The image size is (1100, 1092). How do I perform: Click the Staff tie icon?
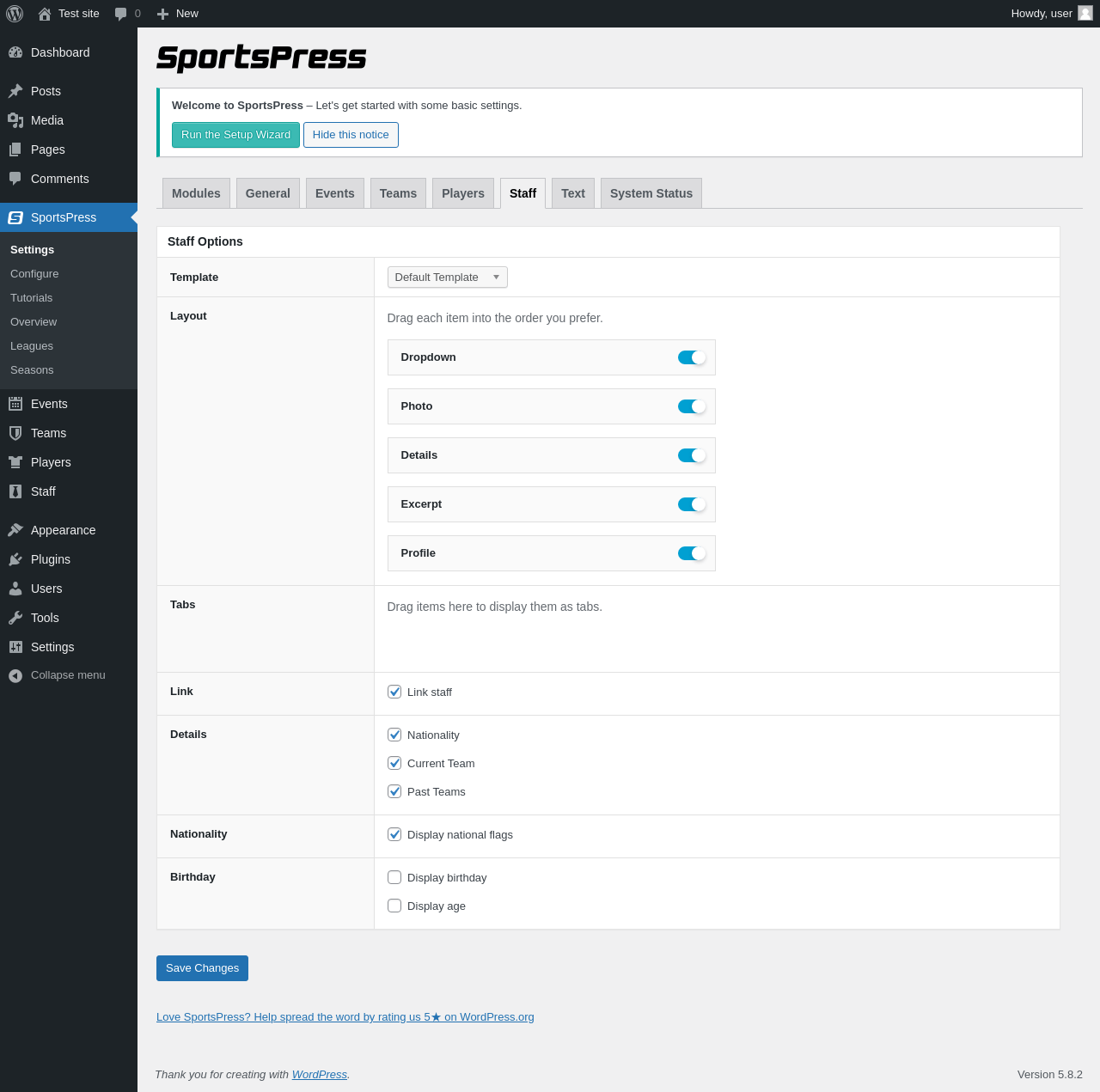[15, 491]
